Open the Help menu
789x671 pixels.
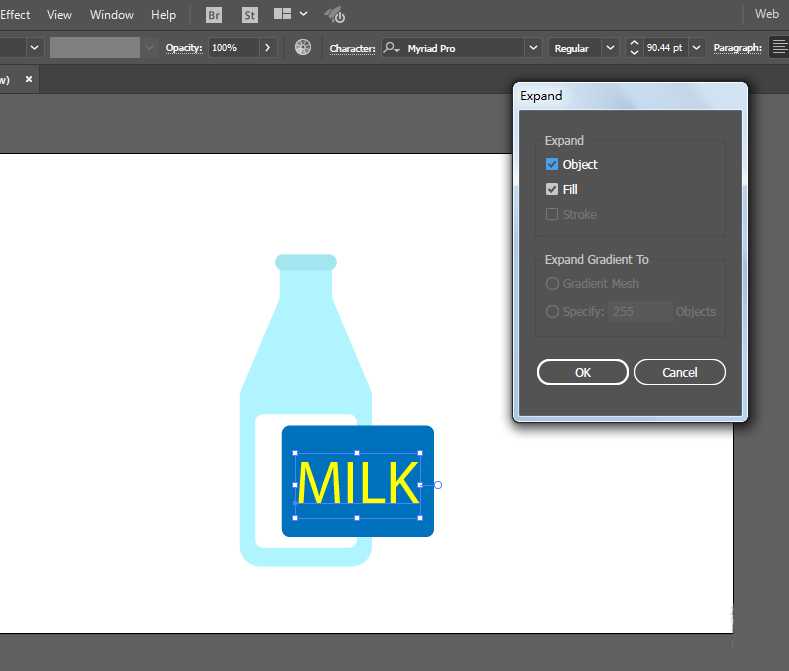[163, 15]
